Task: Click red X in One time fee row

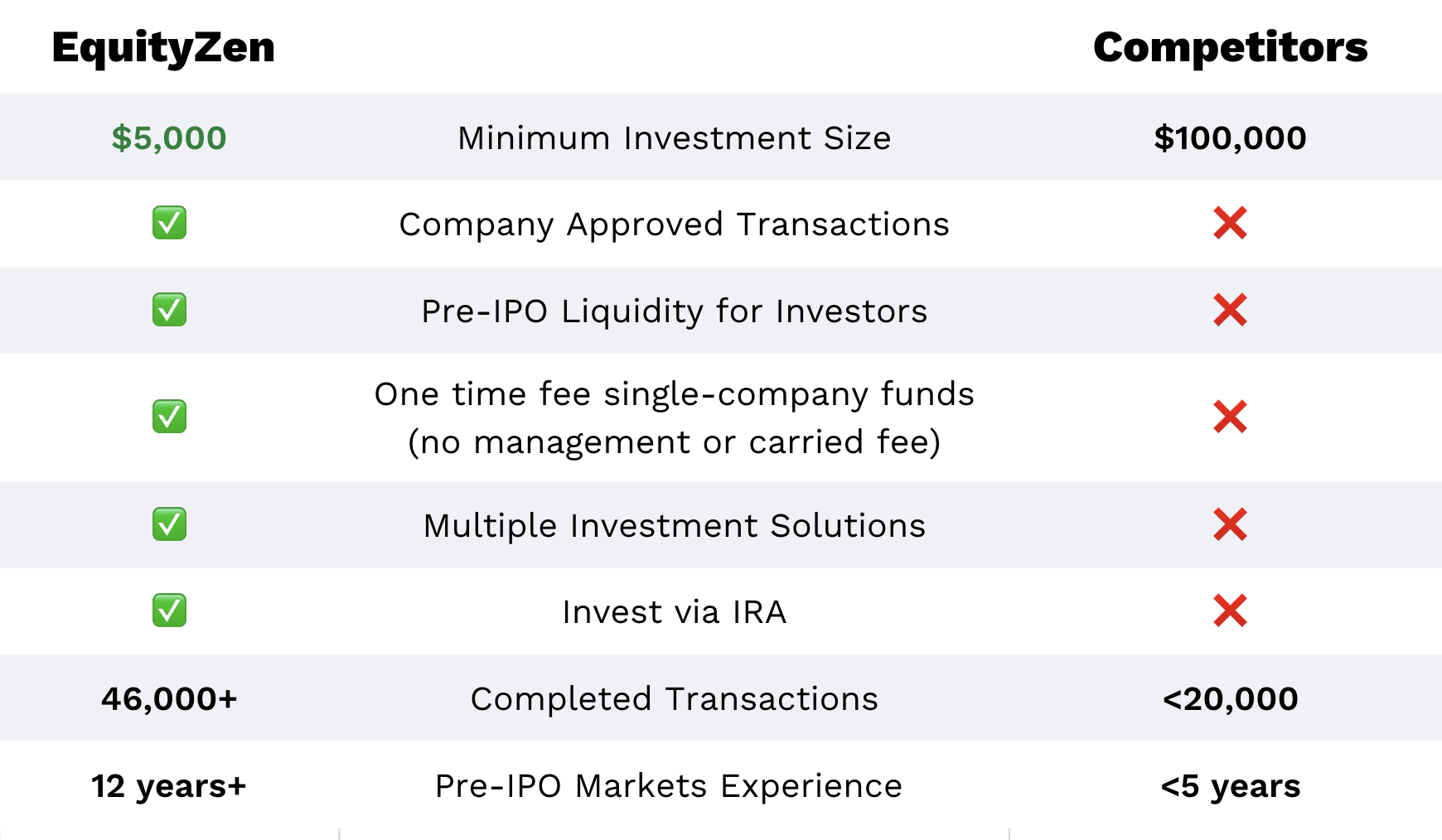Action: 1230,417
